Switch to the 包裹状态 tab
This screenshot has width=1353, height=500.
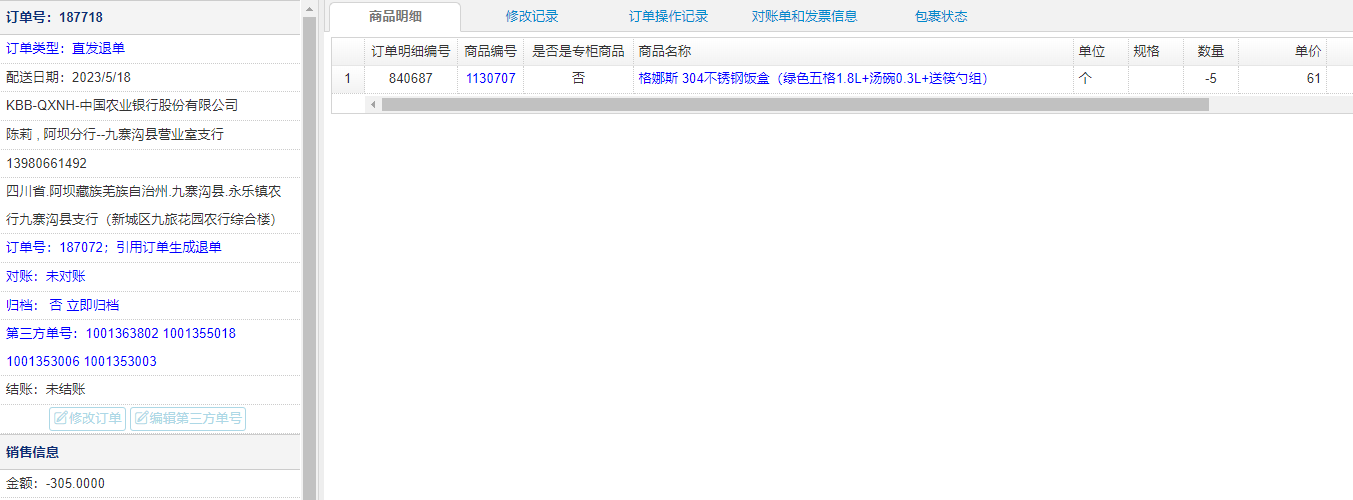pos(941,16)
